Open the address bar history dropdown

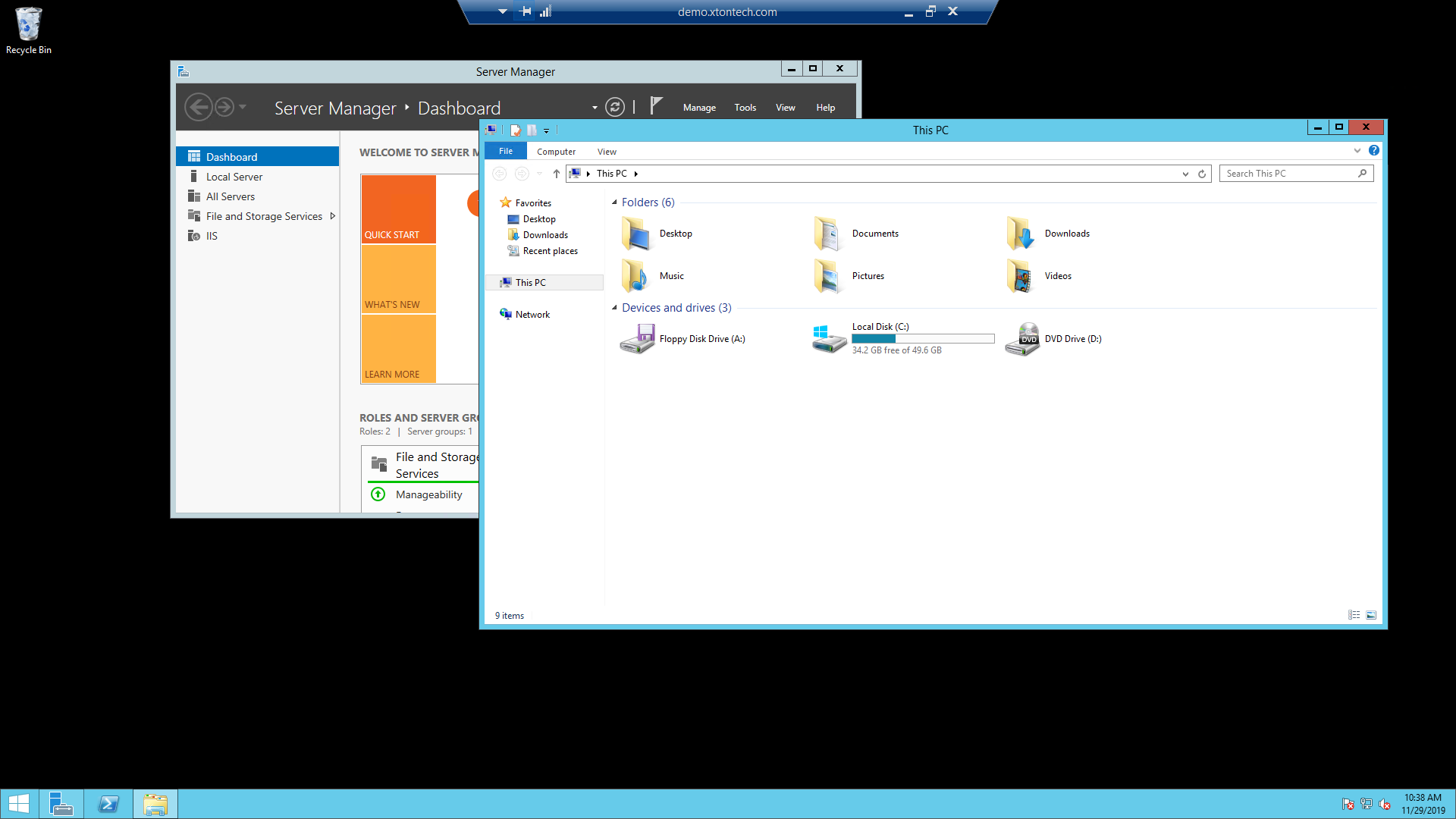click(1185, 174)
